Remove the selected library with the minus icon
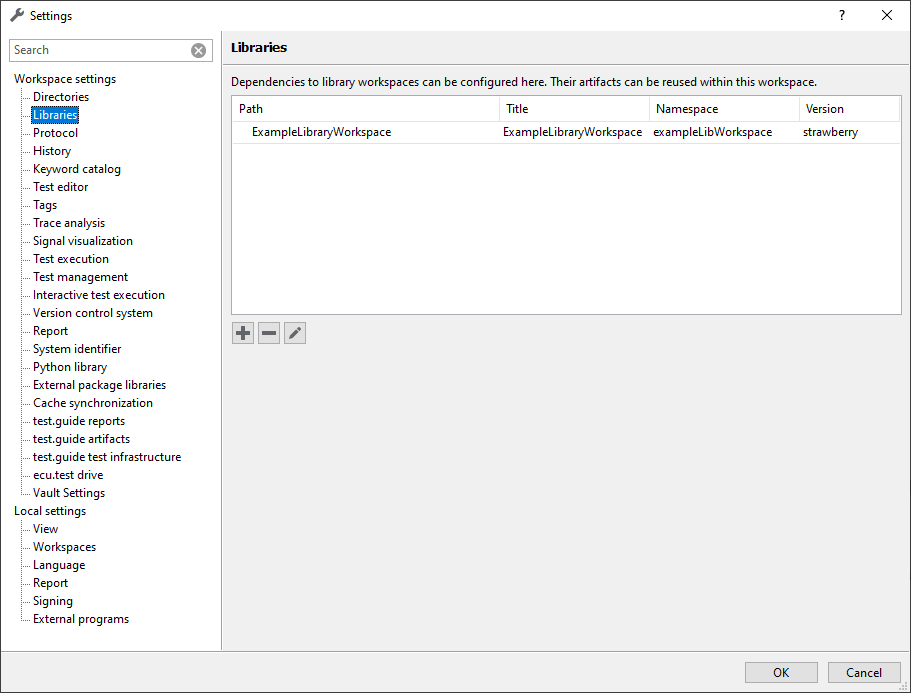The width and height of the screenshot is (911, 693). point(269,333)
